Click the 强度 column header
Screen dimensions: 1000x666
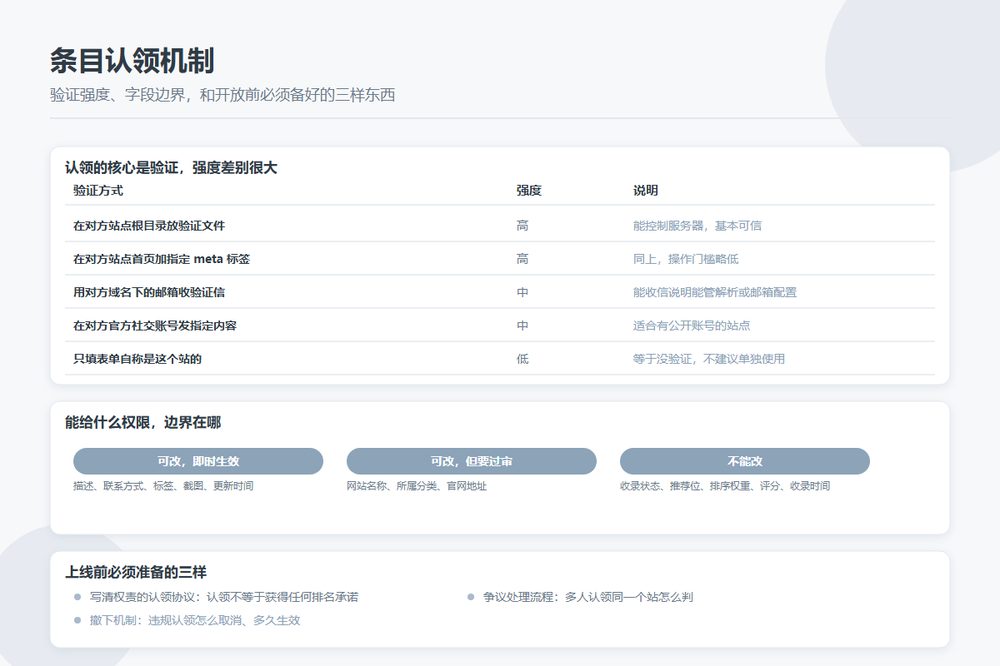[529, 190]
